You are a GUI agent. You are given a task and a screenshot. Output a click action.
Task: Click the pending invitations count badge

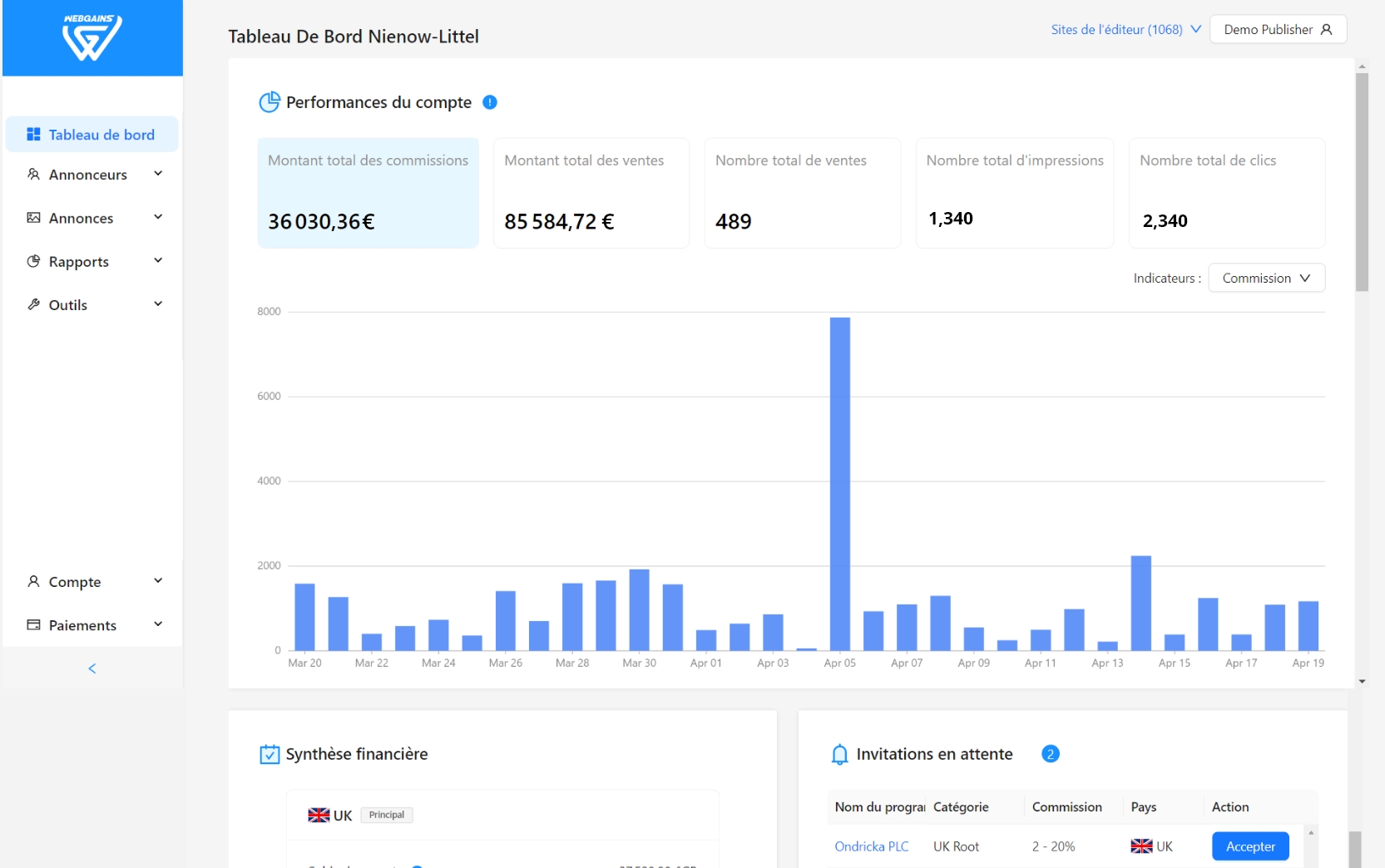click(1050, 754)
